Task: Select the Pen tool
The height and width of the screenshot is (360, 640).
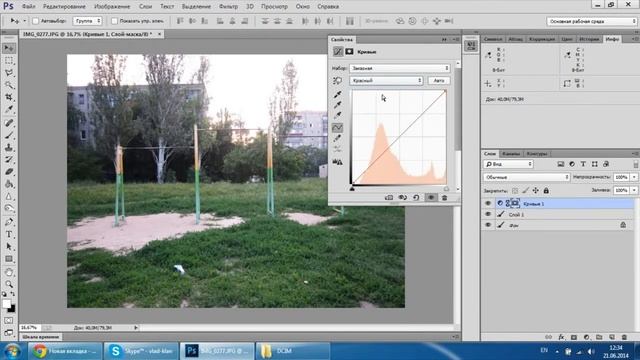Action: point(9,222)
